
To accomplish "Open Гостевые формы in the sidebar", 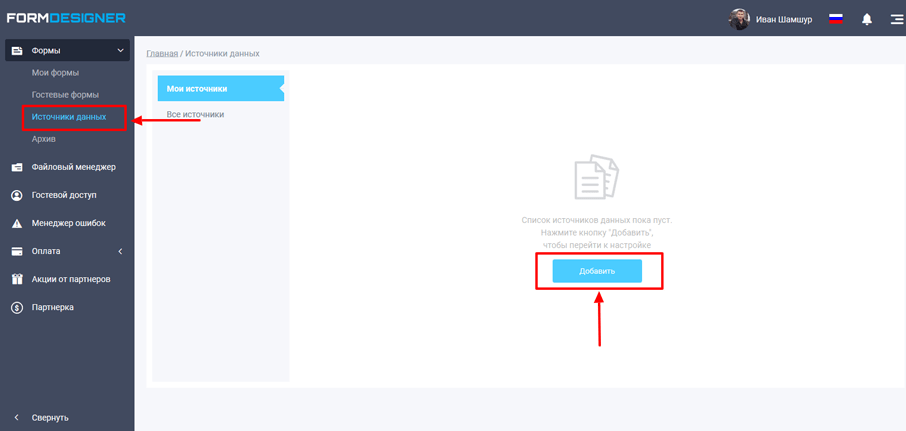I will (65, 95).
